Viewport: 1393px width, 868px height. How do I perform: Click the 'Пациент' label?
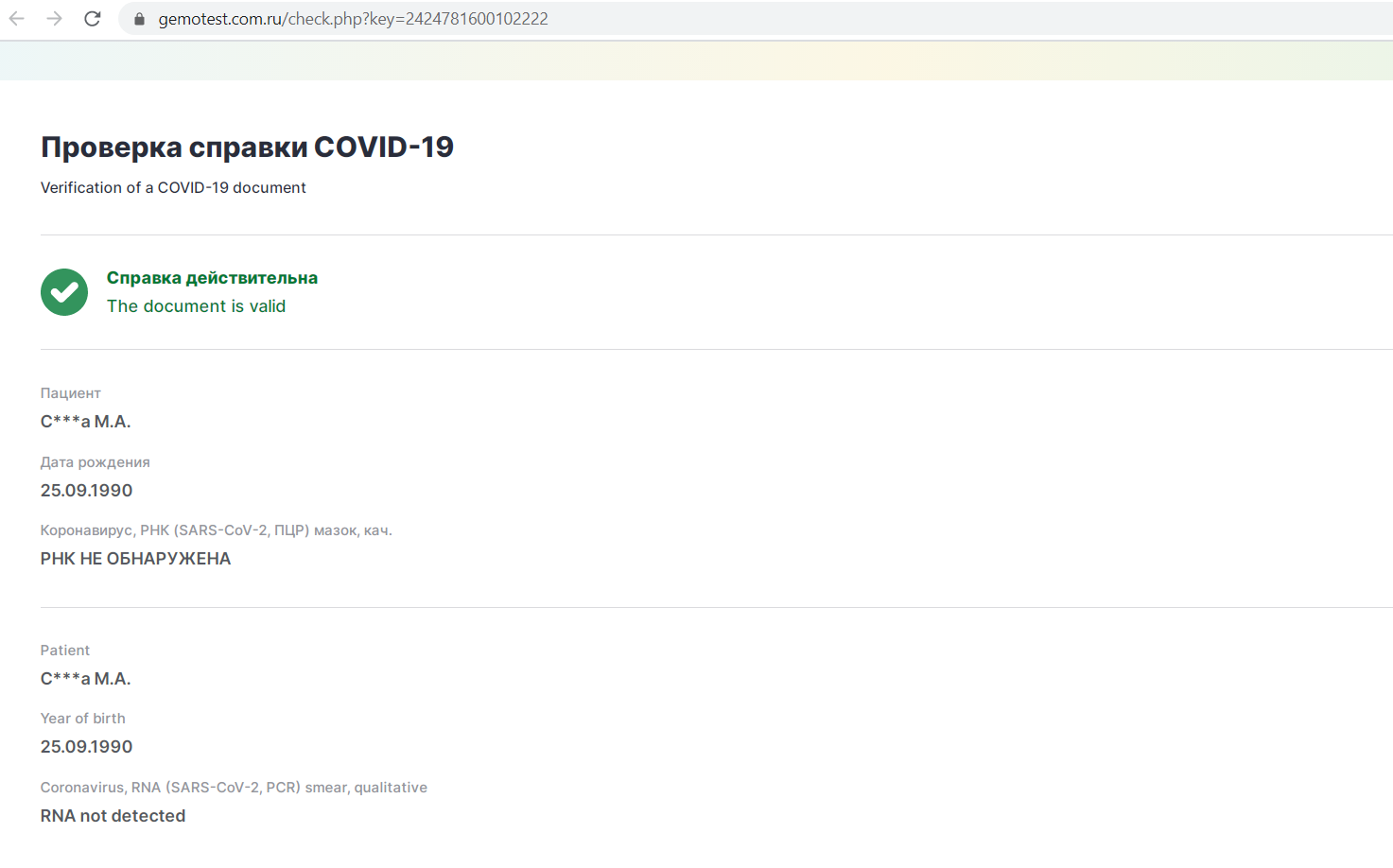pyautogui.click(x=70, y=393)
